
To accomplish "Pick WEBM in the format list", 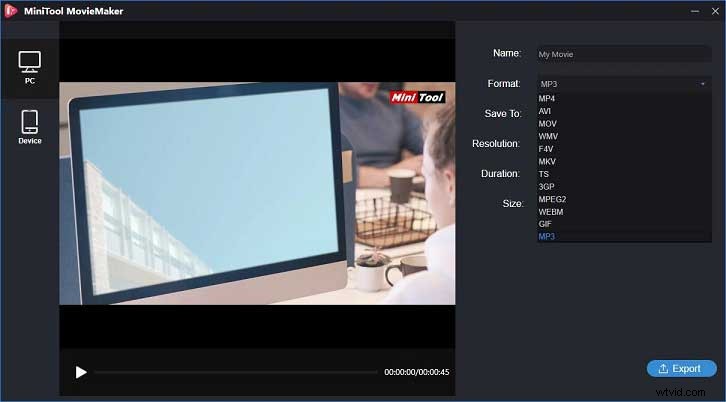I will coord(624,212).
